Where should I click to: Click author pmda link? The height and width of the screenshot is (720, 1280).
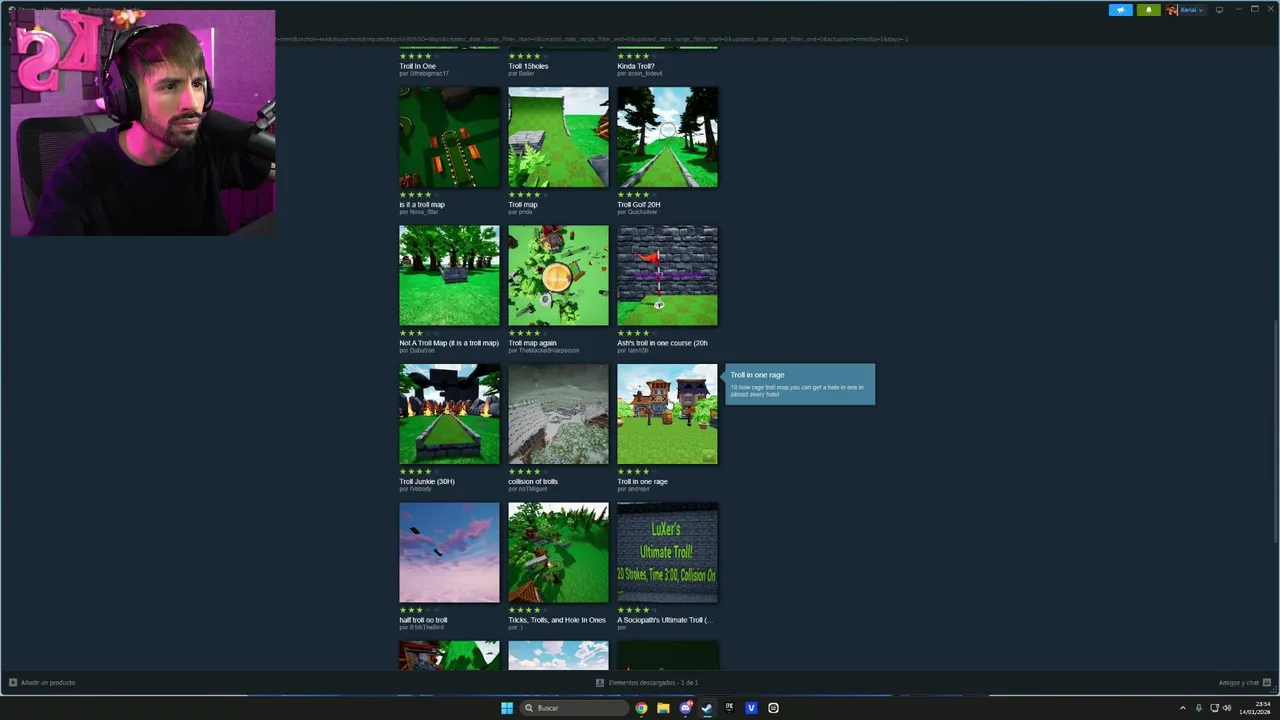point(525,212)
